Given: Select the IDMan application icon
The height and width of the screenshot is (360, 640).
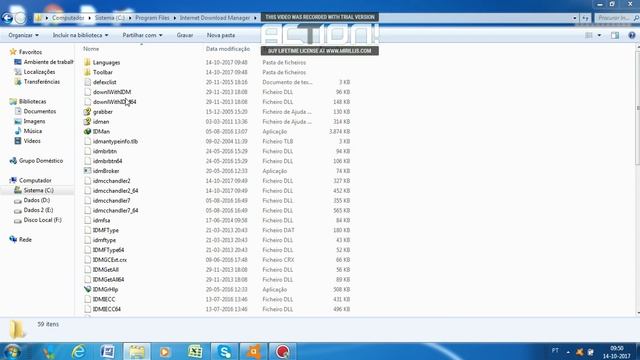Looking at the screenshot, I should (87, 131).
